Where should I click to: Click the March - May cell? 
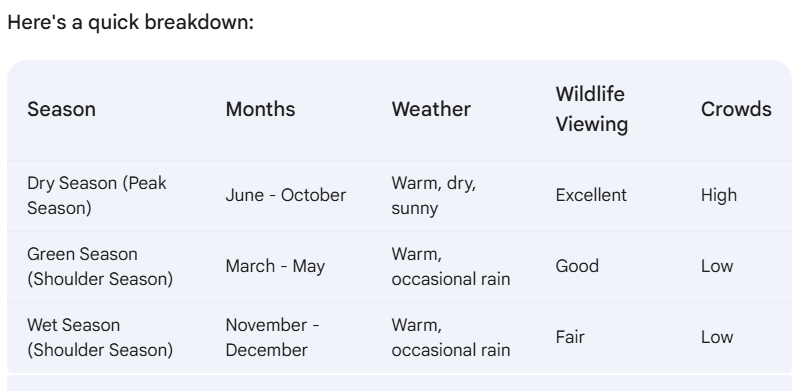coord(275,267)
